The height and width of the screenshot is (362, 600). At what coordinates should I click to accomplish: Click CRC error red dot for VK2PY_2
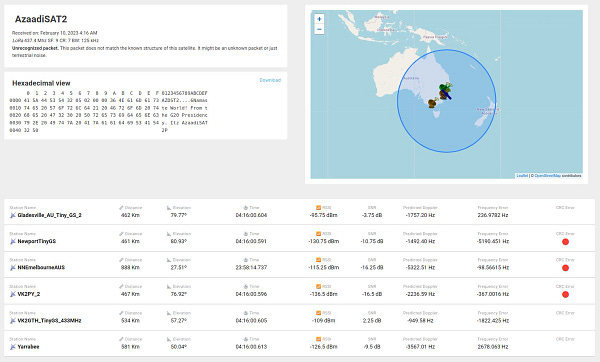point(565,295)
